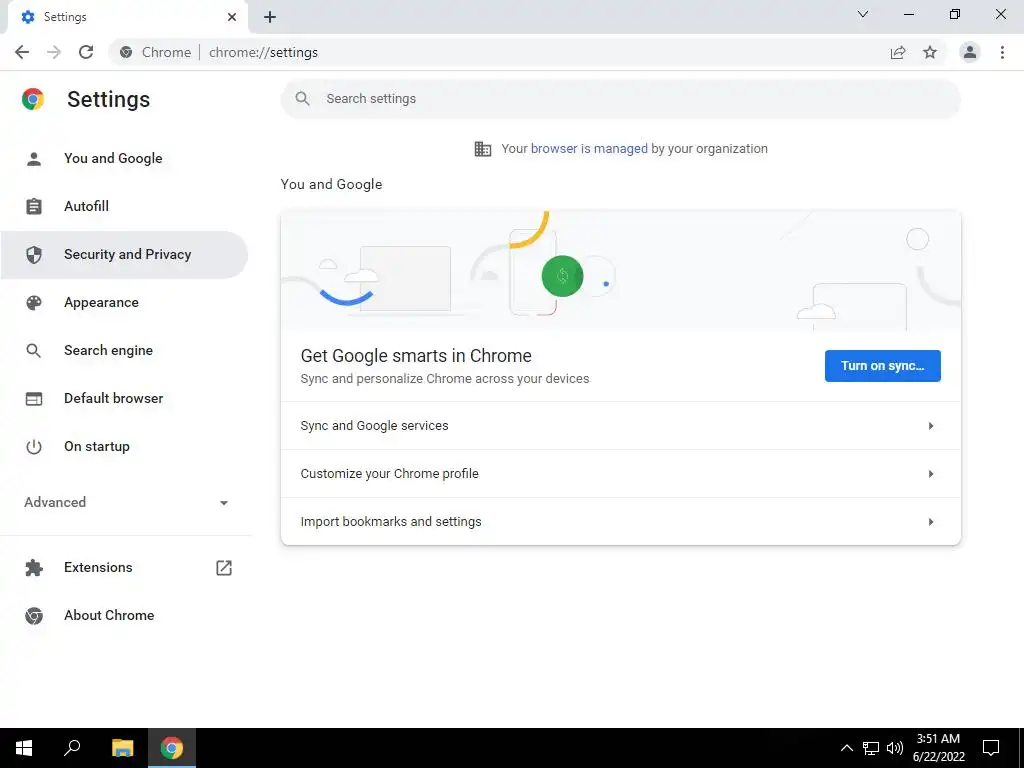This screenshot has height=768, width=1024.
Task: Open the 'browser is managed' link
Action: click(x=589, y=149)
